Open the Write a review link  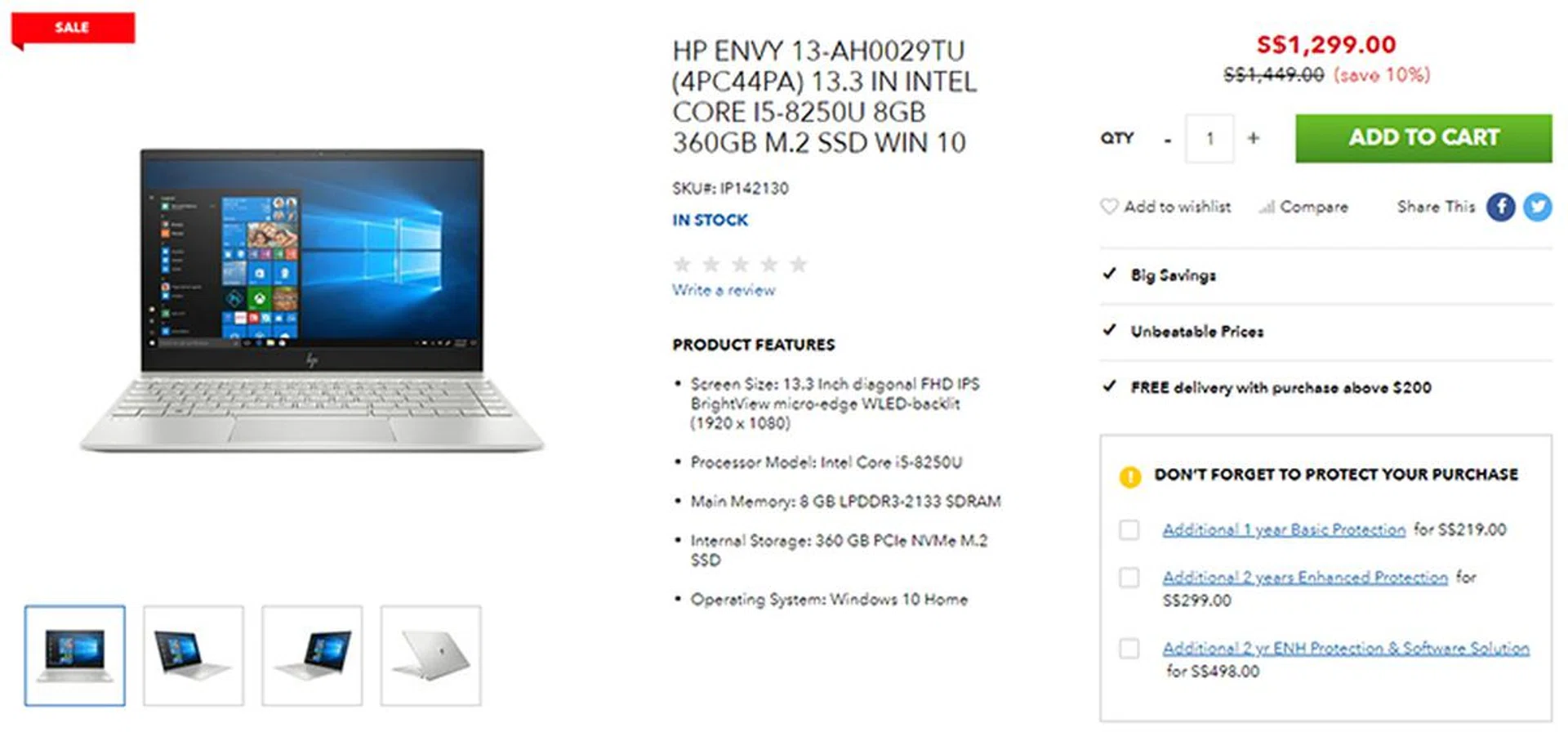click(x=724, y=290)
